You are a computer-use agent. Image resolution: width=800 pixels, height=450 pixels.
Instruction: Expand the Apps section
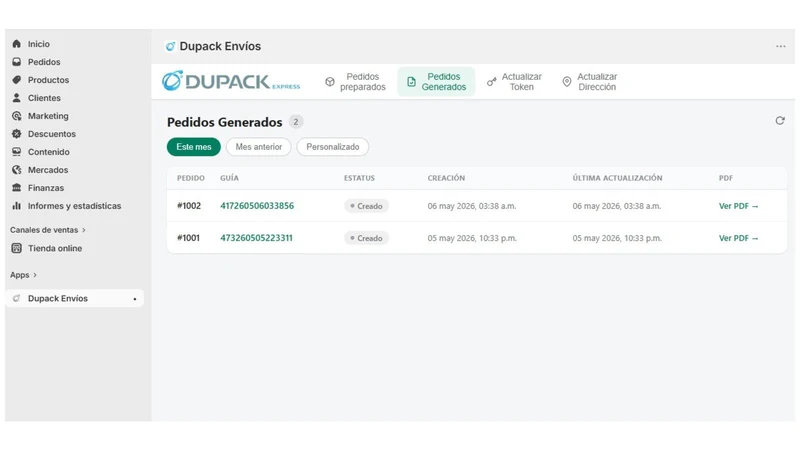23,275
